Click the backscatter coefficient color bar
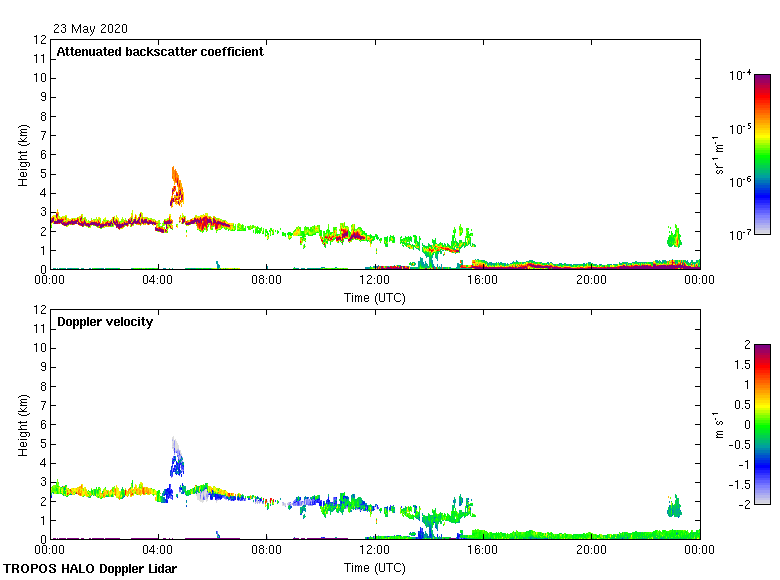780x580 pixels. 761,154
